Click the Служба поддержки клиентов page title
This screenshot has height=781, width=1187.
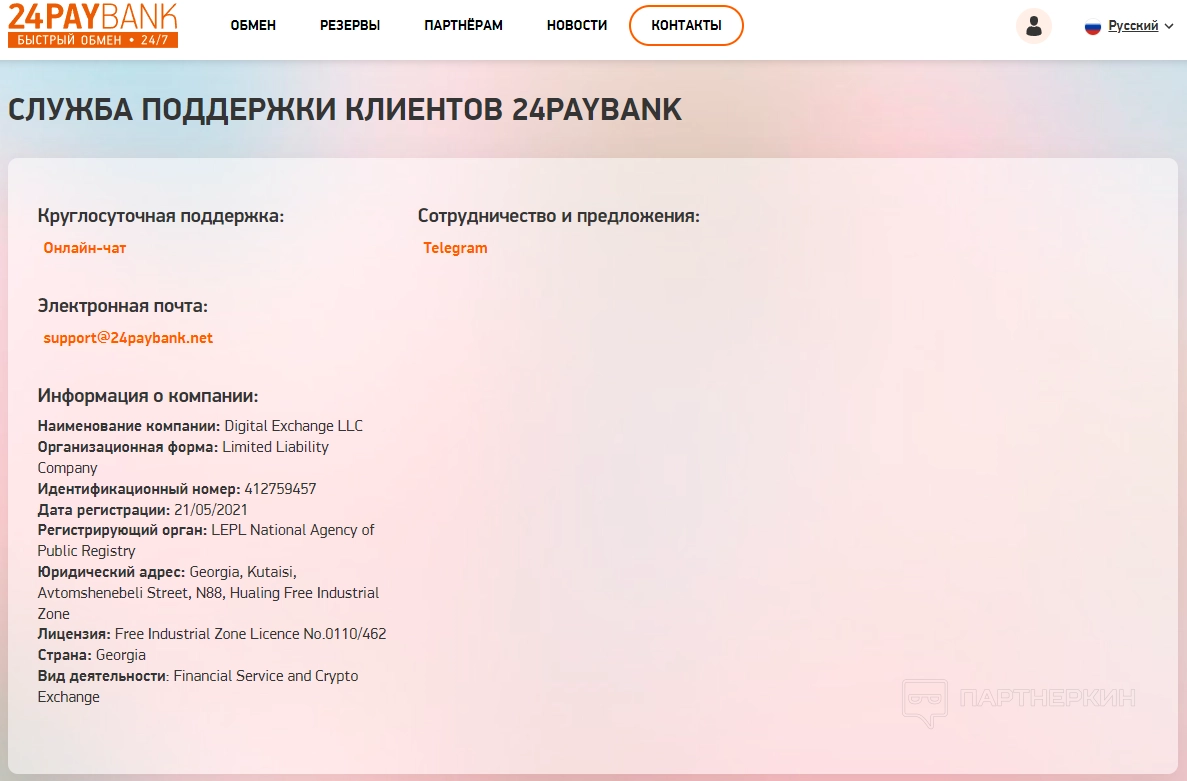tap(345, 110)
